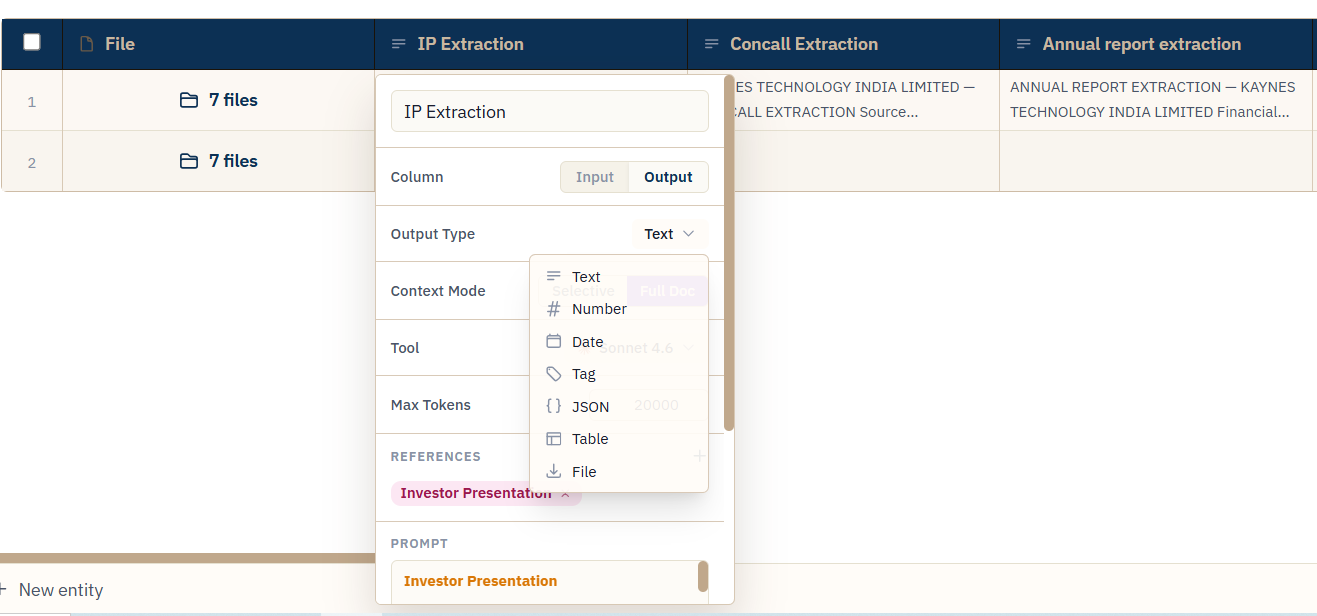Choose Table from output type list

coord(619,439)
